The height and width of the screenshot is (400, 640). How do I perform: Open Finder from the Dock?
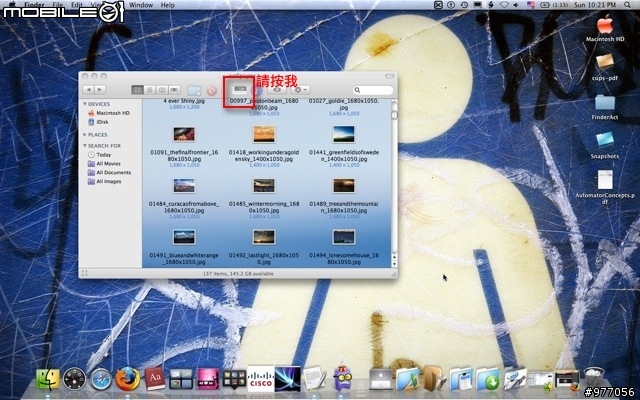pyautogui.click(x=48, y=379)
